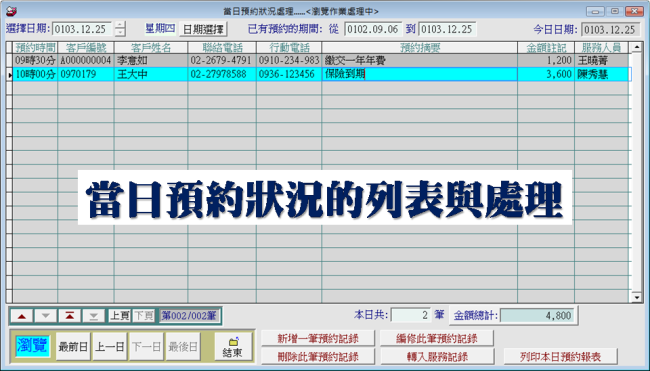
Task: Click 刪除此筆預約記錄 to delete appointment
Action: pos(318,357)
